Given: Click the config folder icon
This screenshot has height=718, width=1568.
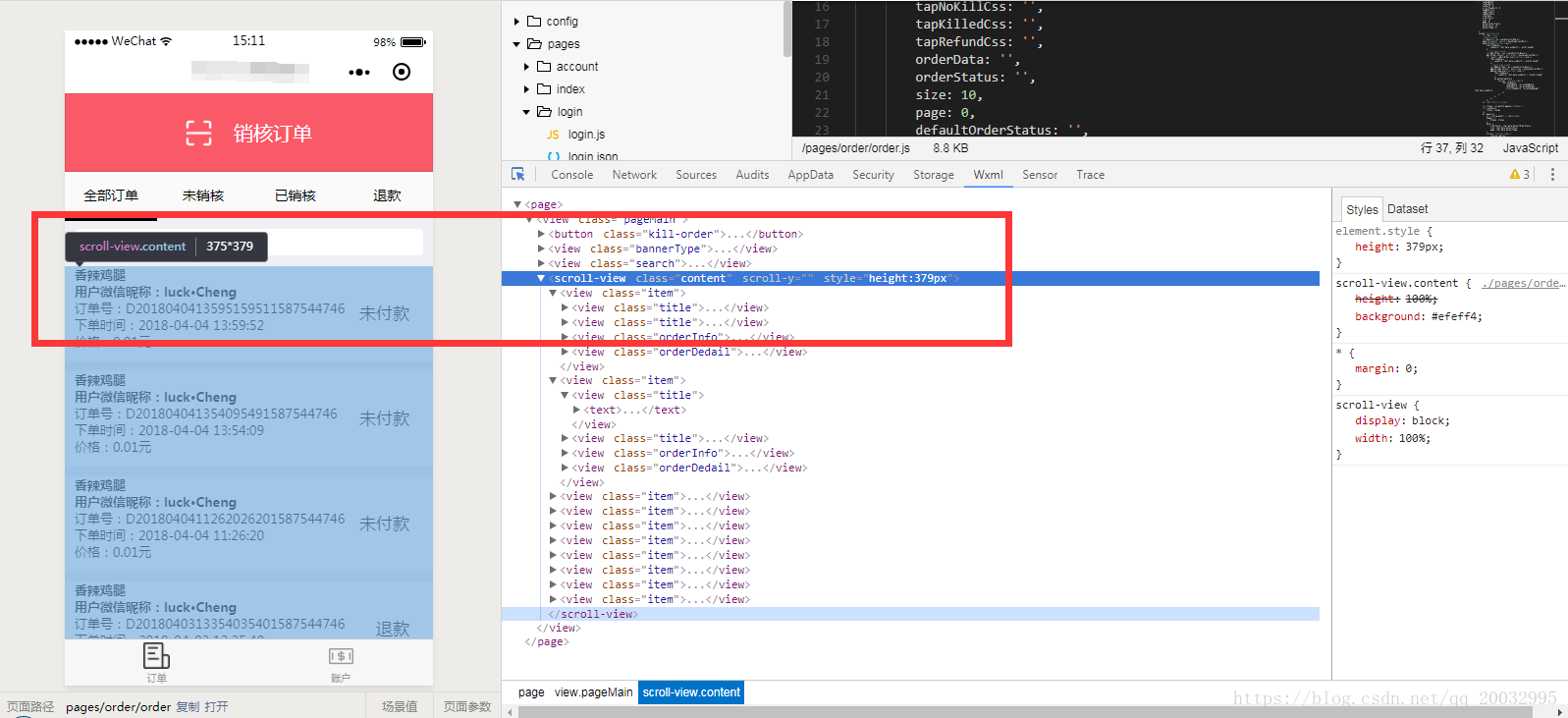Looking at the screenshot, I should 534,21.
